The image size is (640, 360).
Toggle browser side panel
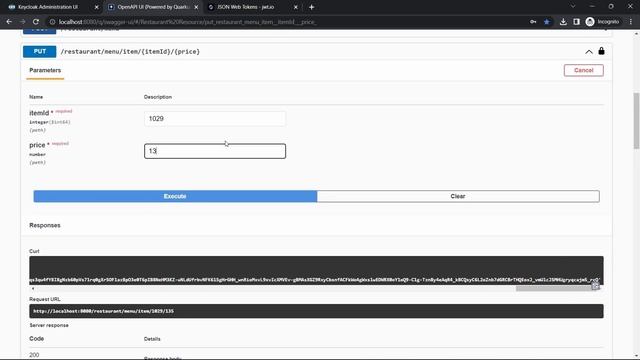tap(576, 22)
